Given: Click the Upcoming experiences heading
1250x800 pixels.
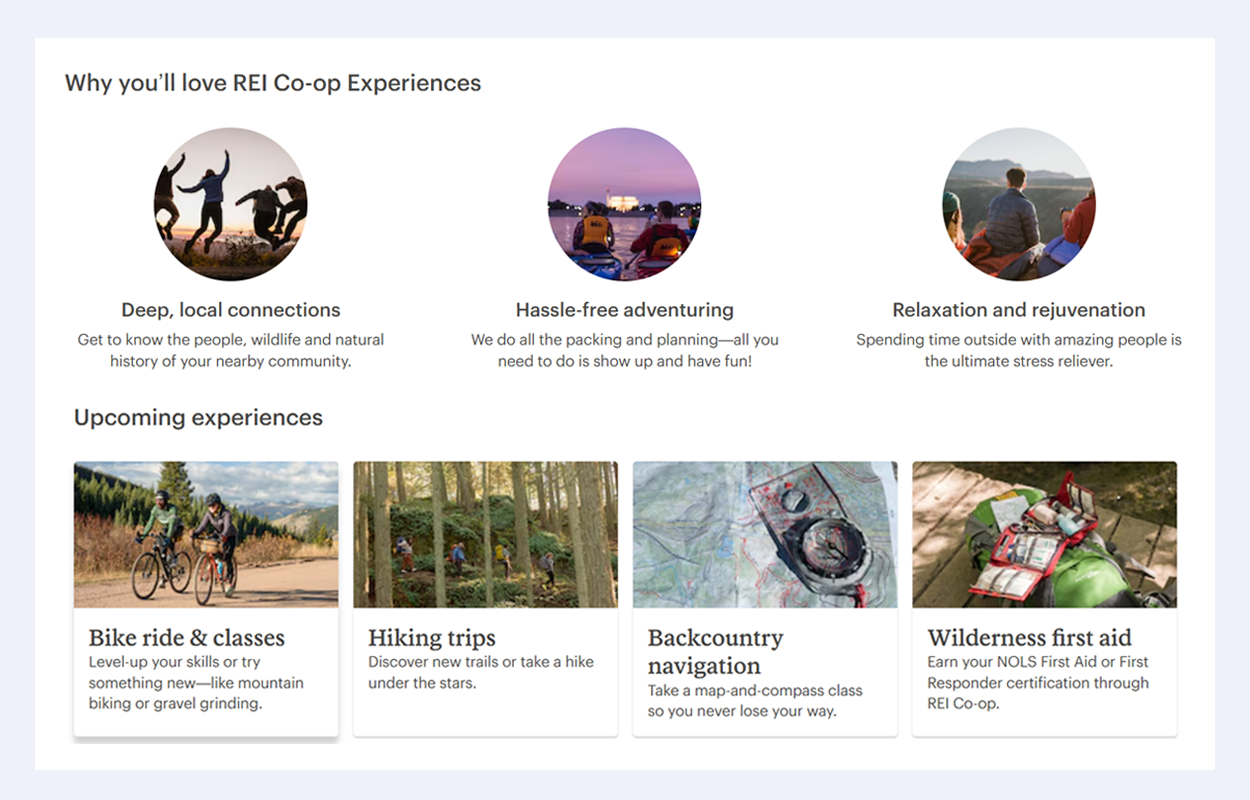Looking at the screenshot, I should [198, 417].
